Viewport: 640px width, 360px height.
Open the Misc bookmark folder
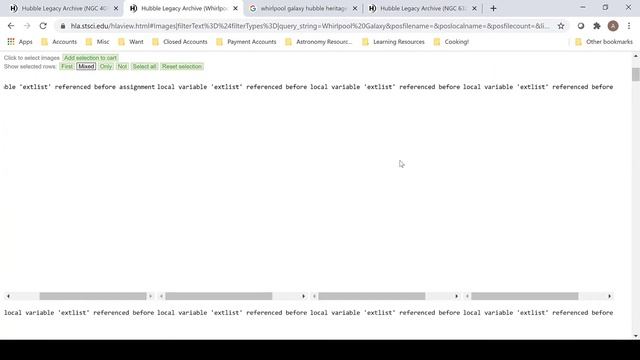coord(98,42)
